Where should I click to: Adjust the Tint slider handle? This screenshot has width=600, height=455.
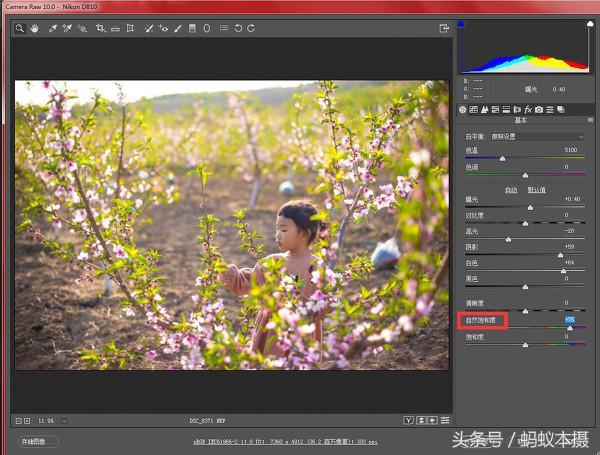[525, 176]
